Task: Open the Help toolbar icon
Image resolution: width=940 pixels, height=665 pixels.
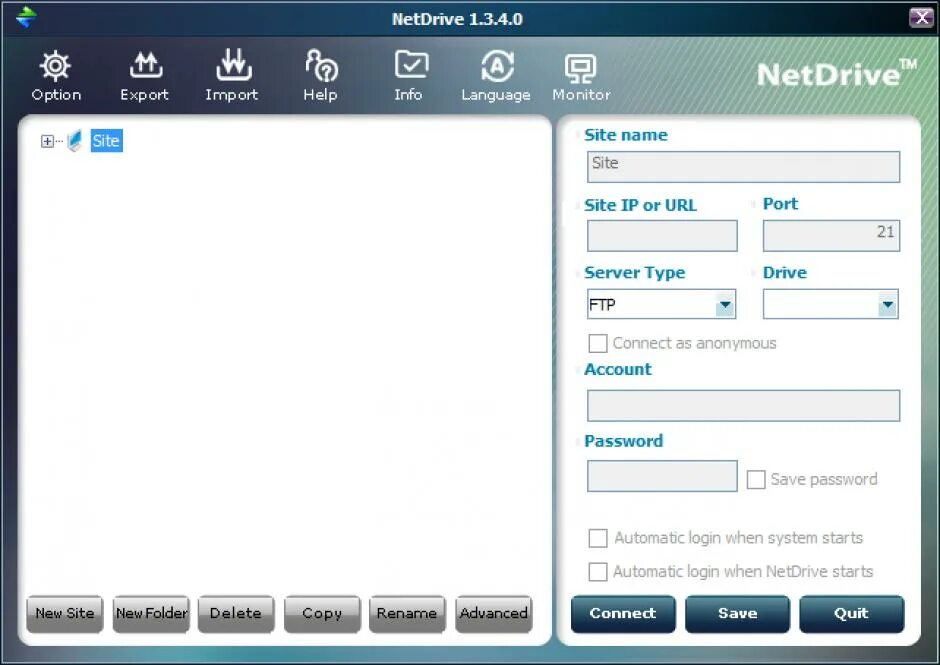Action: click(321, 66)
